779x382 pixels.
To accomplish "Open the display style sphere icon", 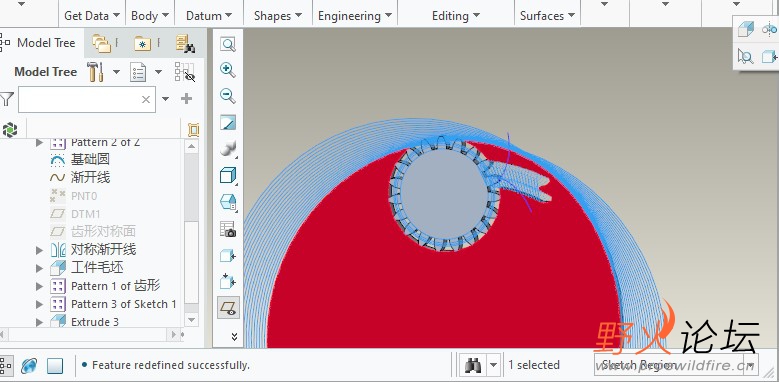I will click(228, 149).
